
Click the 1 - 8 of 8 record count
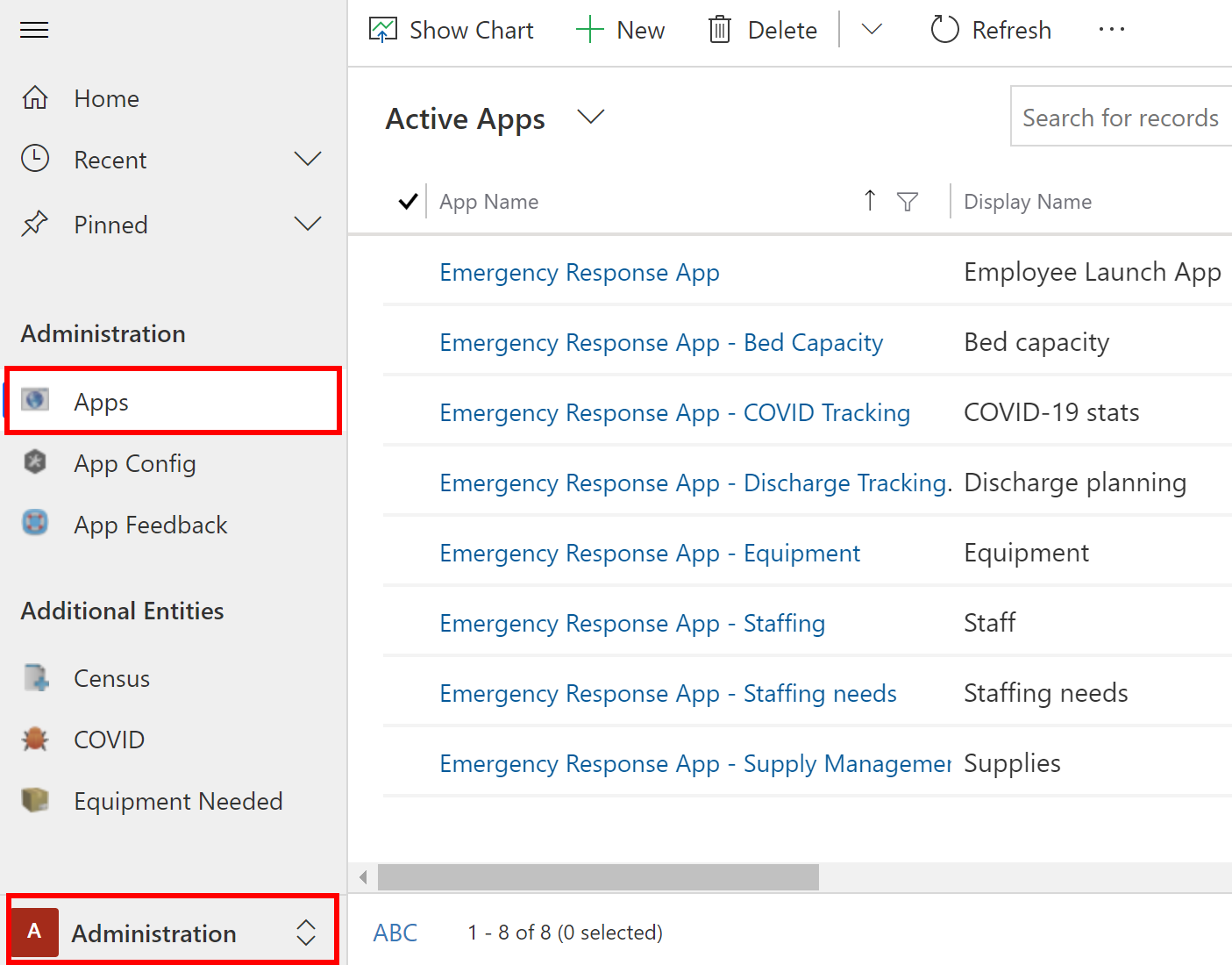[565, 933]
